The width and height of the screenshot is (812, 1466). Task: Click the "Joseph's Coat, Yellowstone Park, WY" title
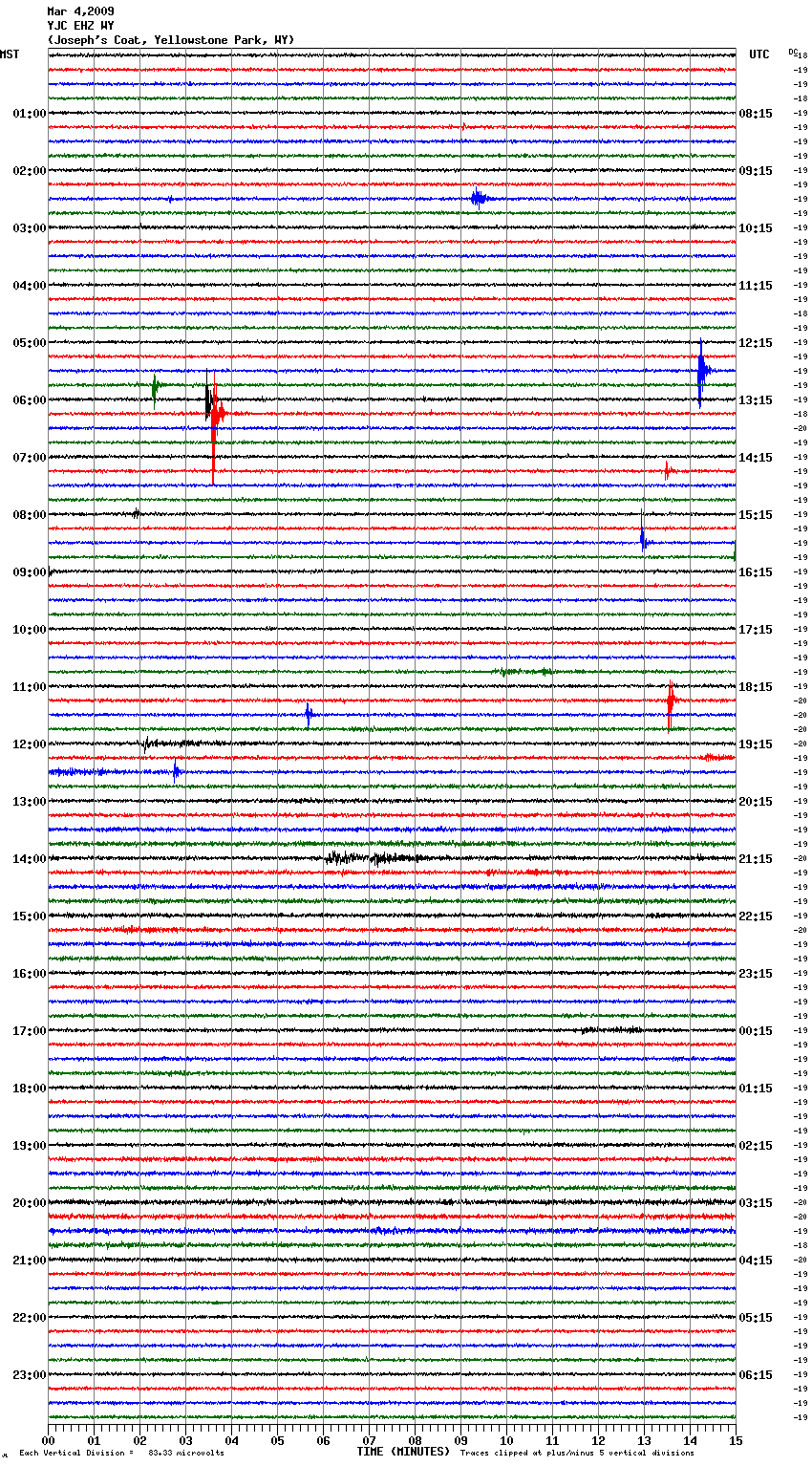coord(171,40)
